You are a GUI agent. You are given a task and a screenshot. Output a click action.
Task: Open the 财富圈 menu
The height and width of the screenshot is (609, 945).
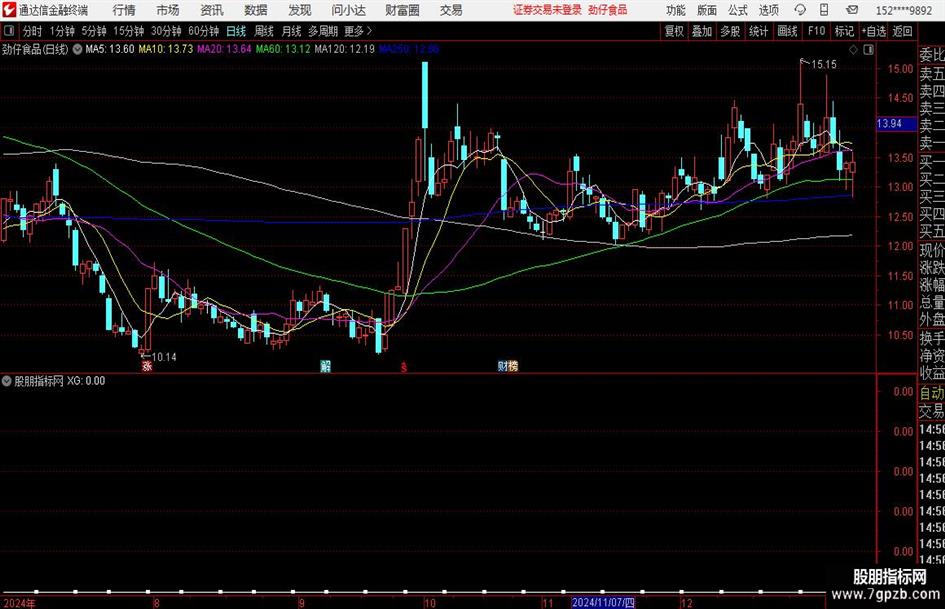(402, 10)
